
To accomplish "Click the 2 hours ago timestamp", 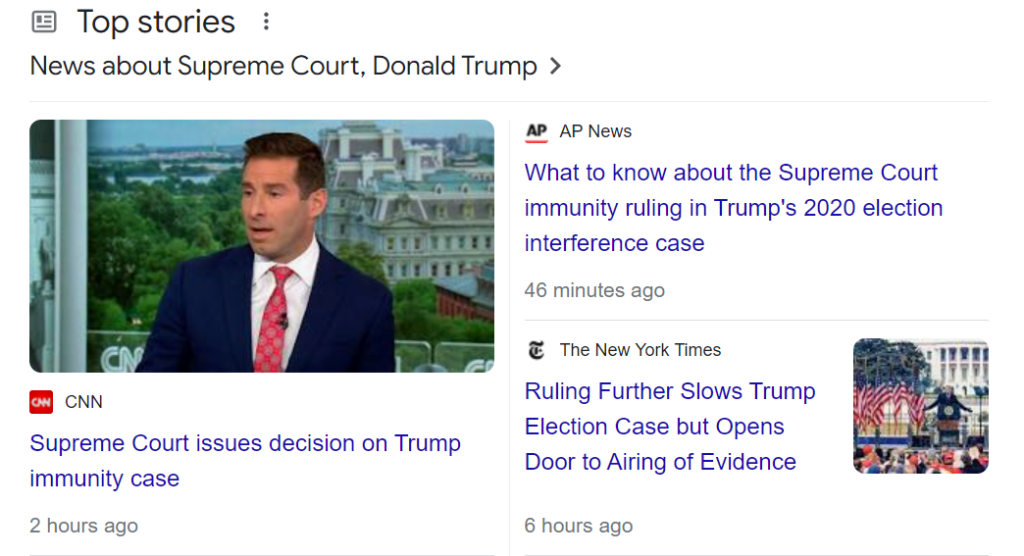I will (84, 525).
